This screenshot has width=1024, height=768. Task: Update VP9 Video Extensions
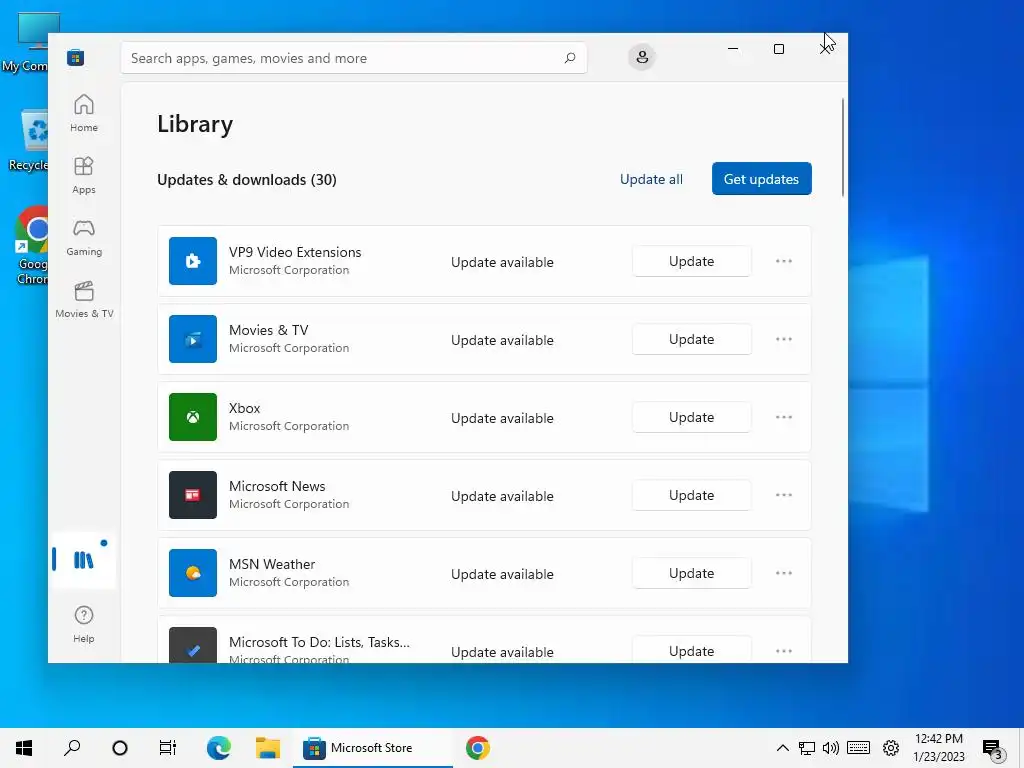[692, 261]
